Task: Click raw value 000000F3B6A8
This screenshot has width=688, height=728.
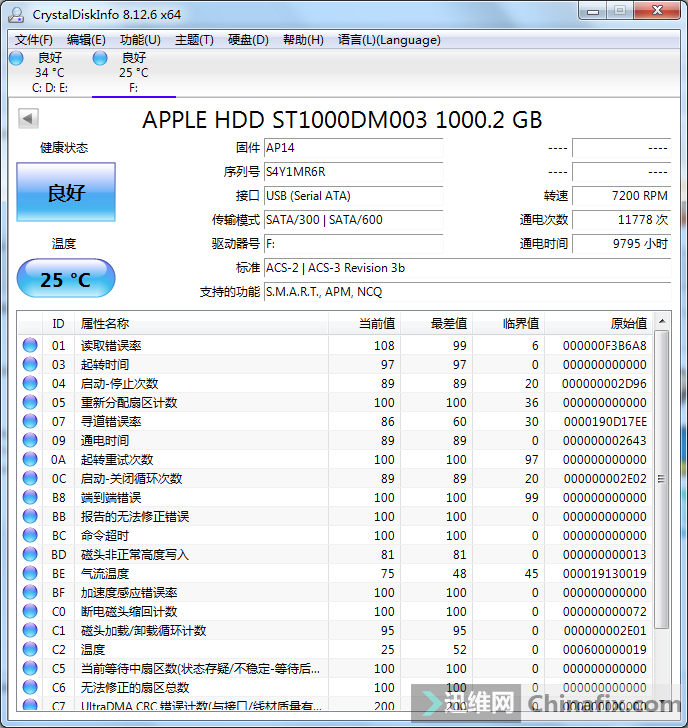Action: (x=604, y=345)
